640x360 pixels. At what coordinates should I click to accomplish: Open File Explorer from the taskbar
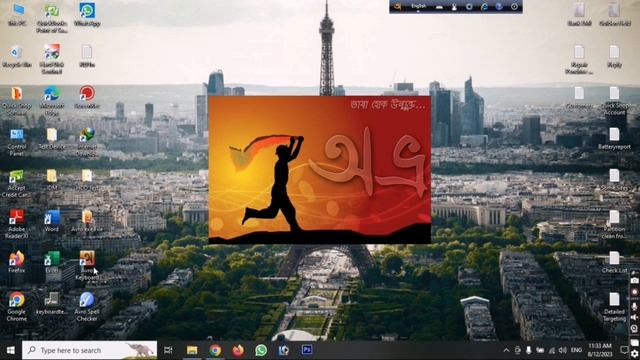192,350
